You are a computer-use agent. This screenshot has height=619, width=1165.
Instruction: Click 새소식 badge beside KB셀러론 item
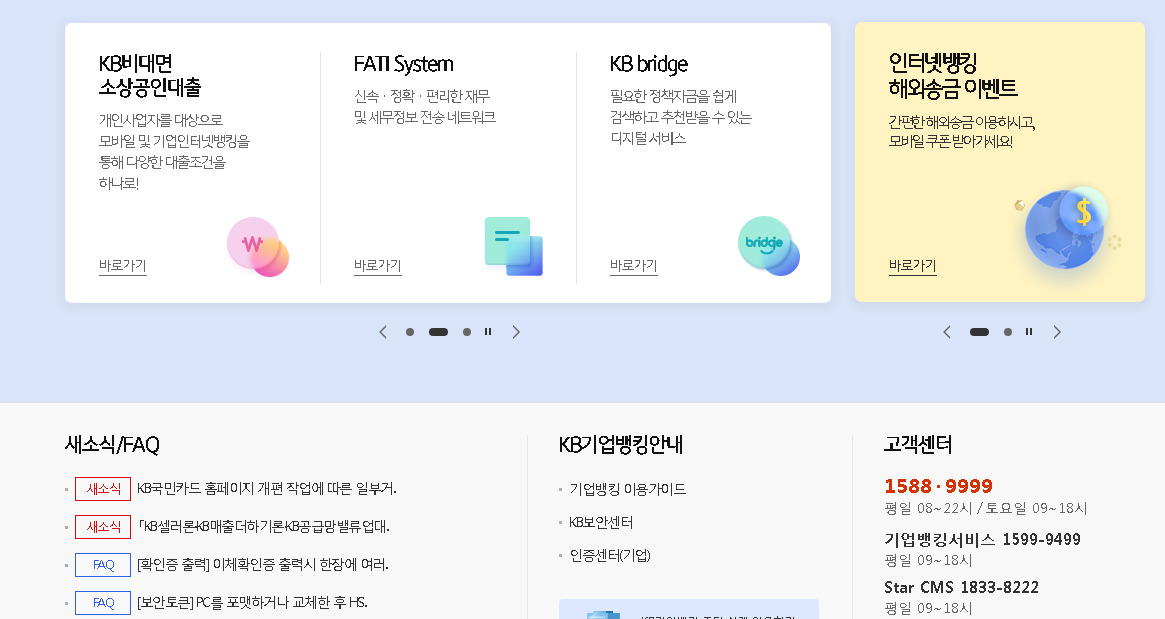click(x=103, y=526)
